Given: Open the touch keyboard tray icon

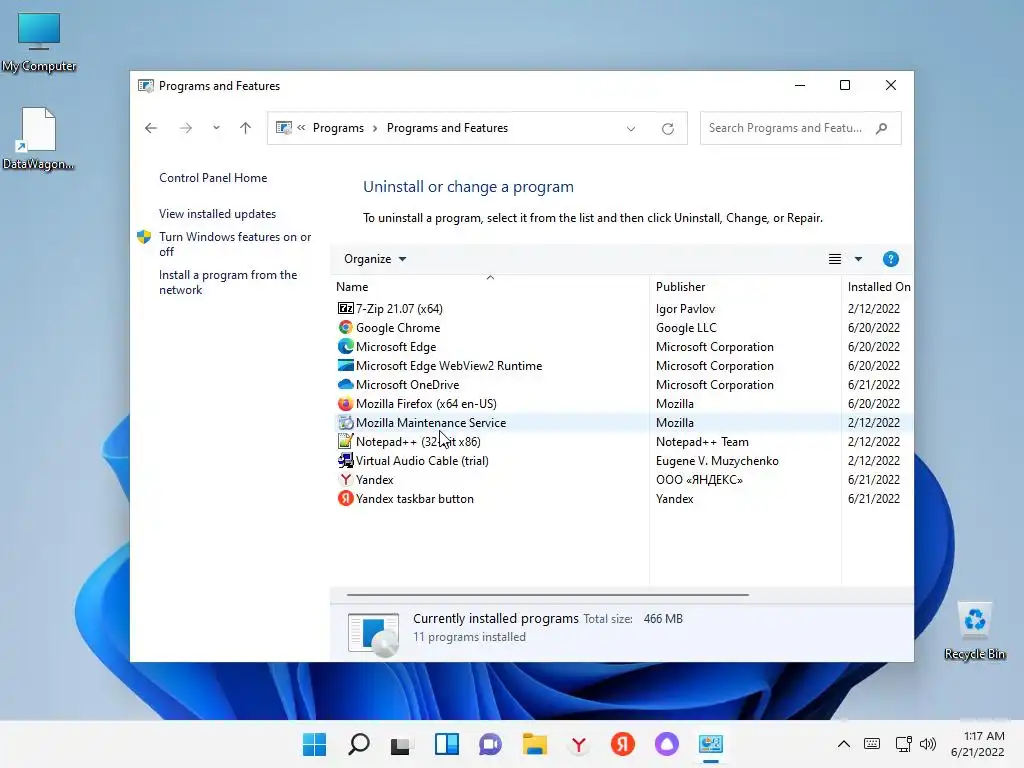Looking at the screenshot, I should [x=871, y=744].
